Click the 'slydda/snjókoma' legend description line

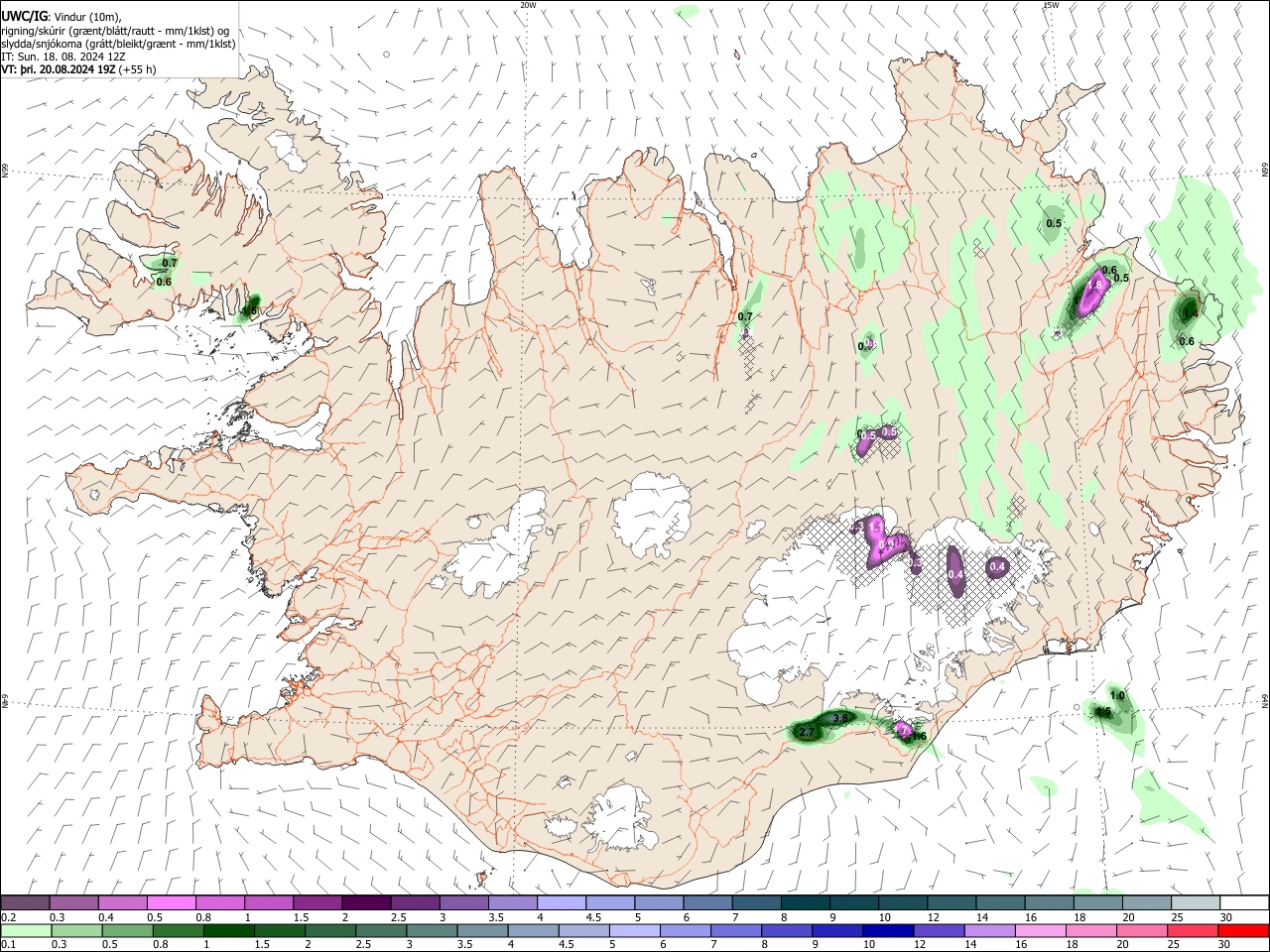tap(118, 44)
